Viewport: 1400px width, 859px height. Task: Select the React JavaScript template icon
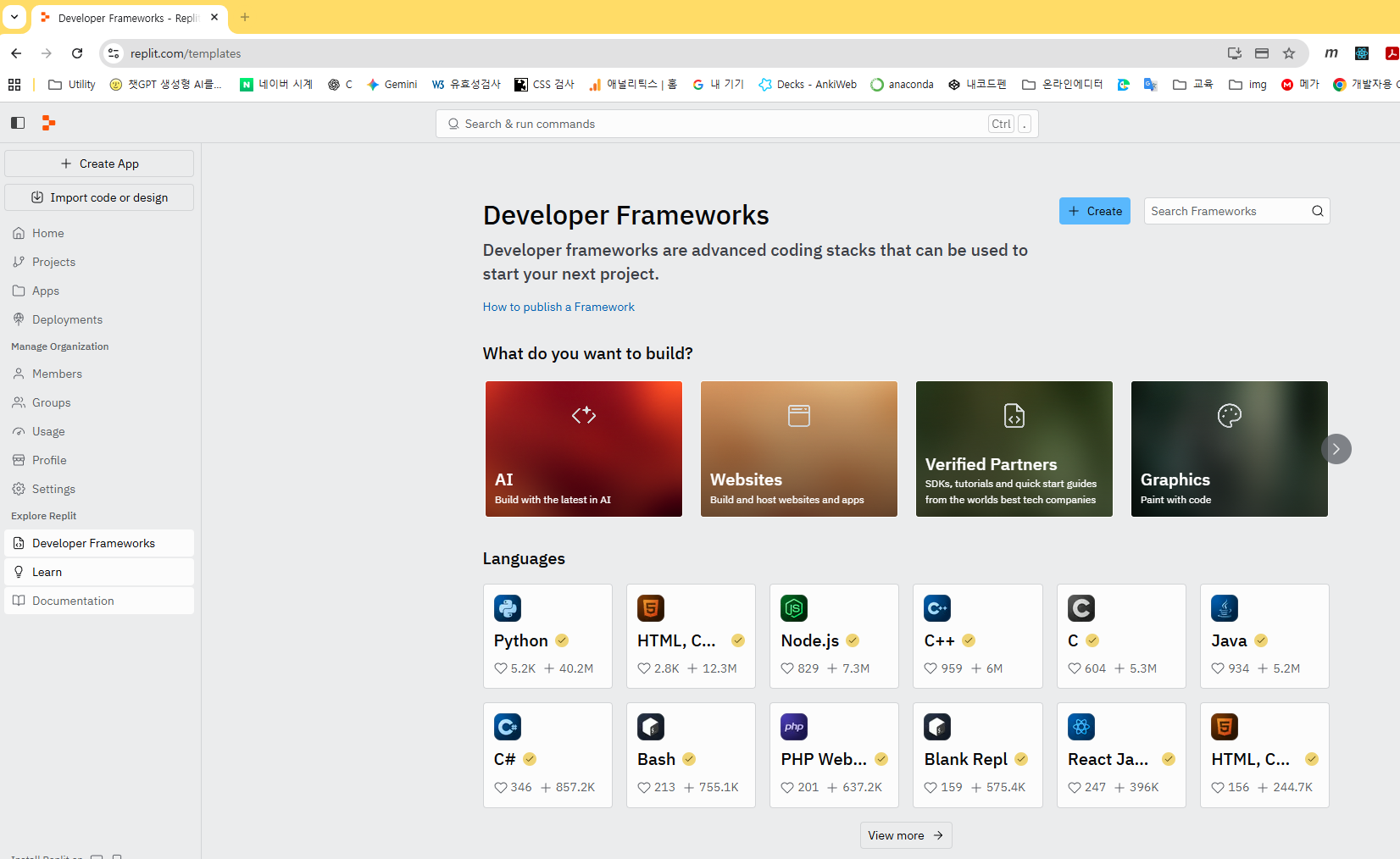pos(1081,727)
